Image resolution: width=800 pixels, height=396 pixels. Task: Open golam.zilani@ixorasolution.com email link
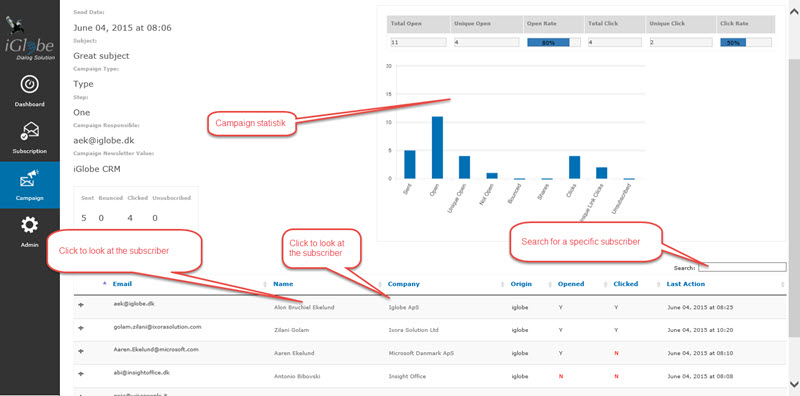(157, 326)
